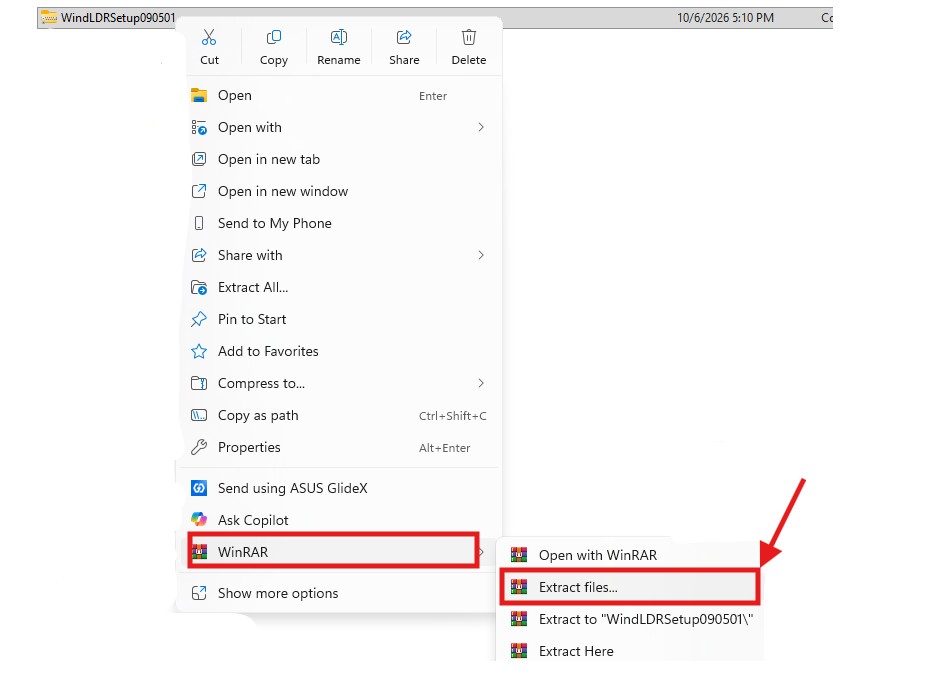Click the phone icon for Send to My Phone
Screen dimensions: 932x681
point(199,223)
